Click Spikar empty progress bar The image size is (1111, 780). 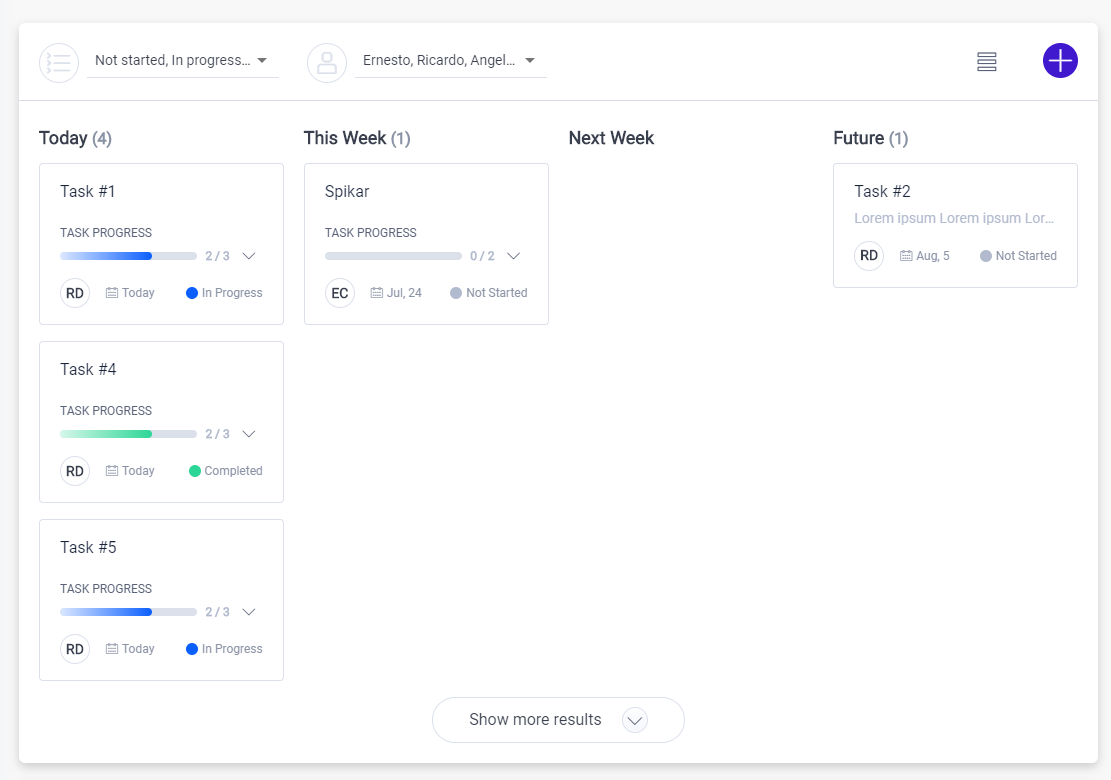[393, 256]
